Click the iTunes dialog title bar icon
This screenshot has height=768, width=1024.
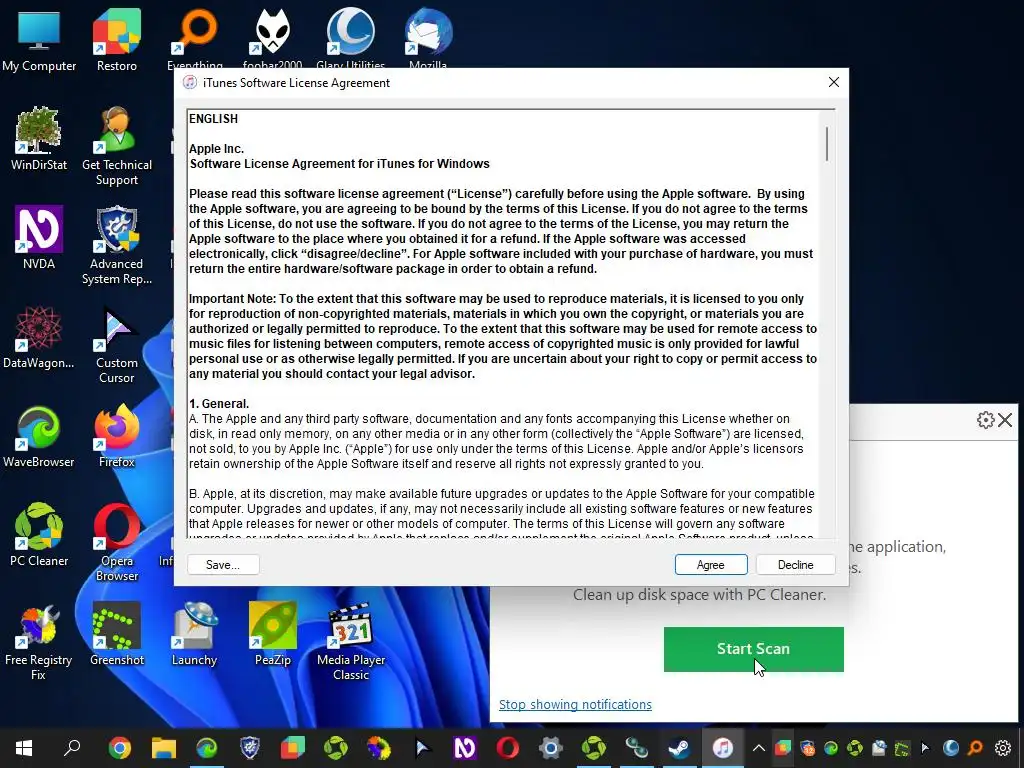190,82
